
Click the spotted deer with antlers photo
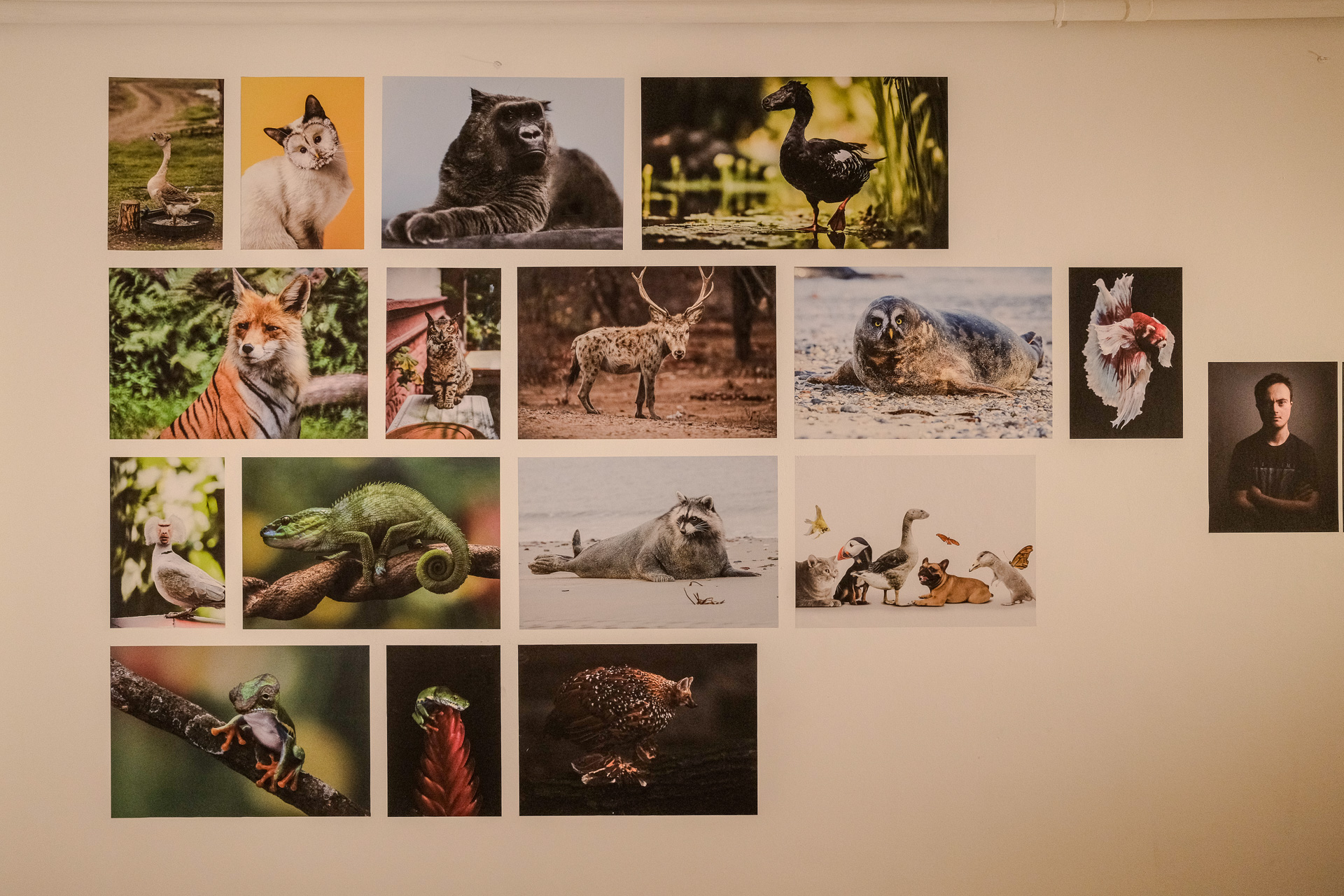click(646, 352)
